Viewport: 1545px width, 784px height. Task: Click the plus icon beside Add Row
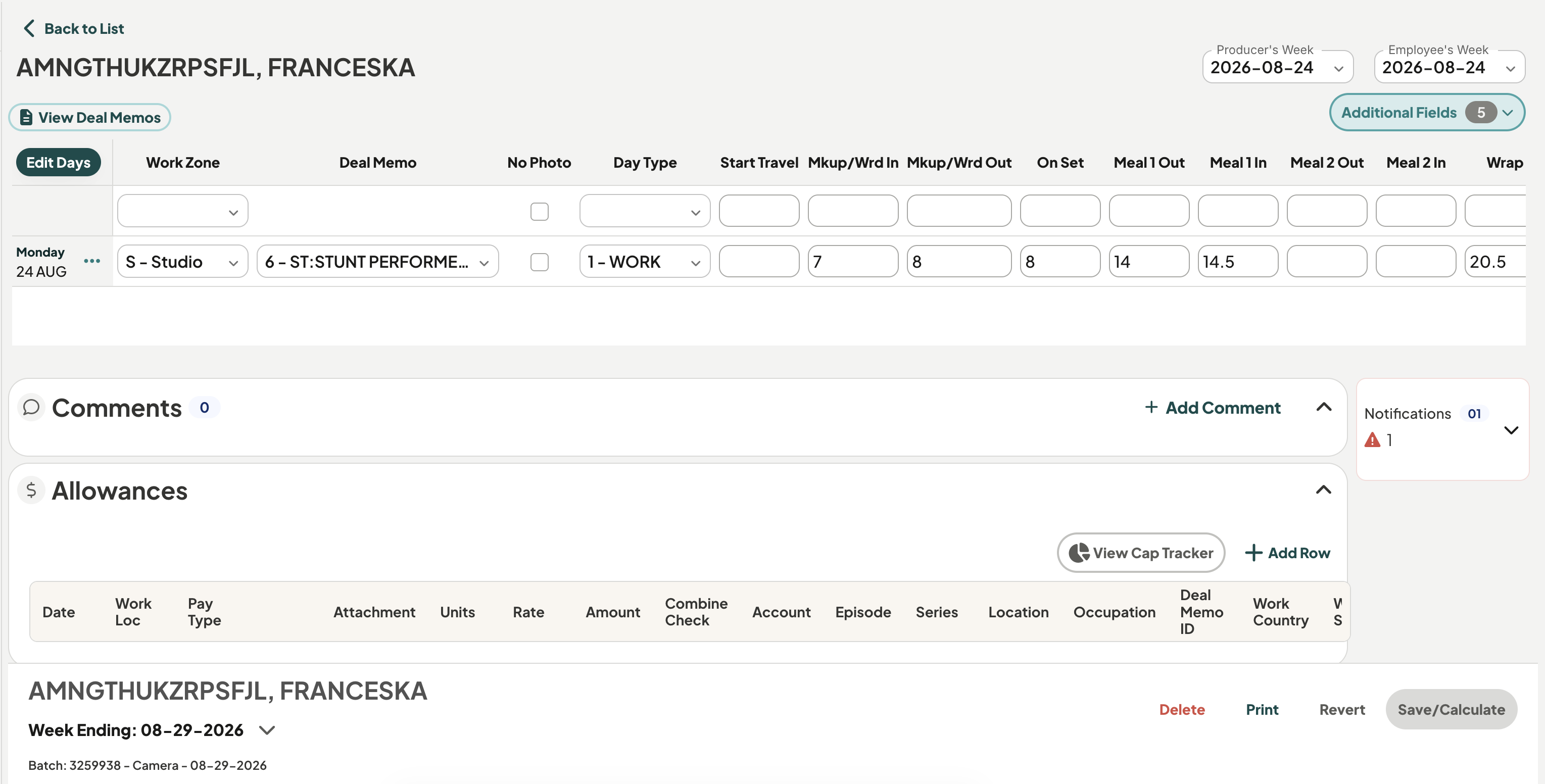1253,553
